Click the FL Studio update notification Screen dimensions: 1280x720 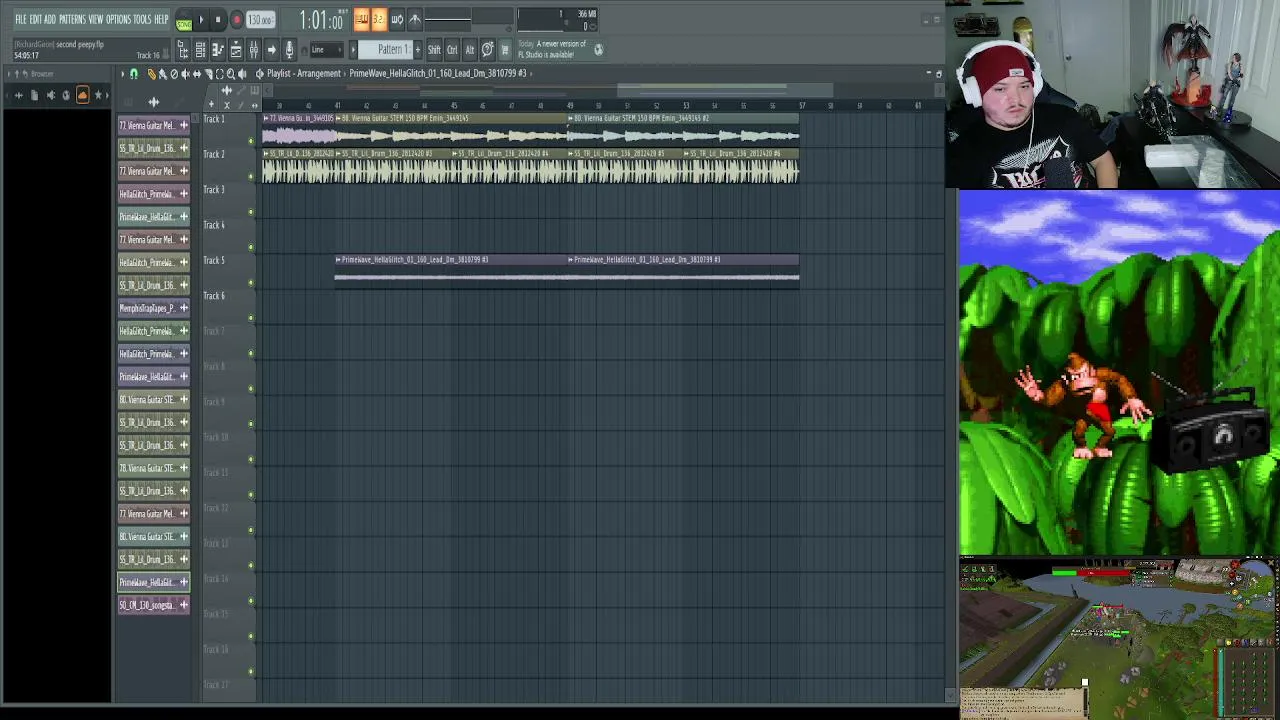coord(562,49)
